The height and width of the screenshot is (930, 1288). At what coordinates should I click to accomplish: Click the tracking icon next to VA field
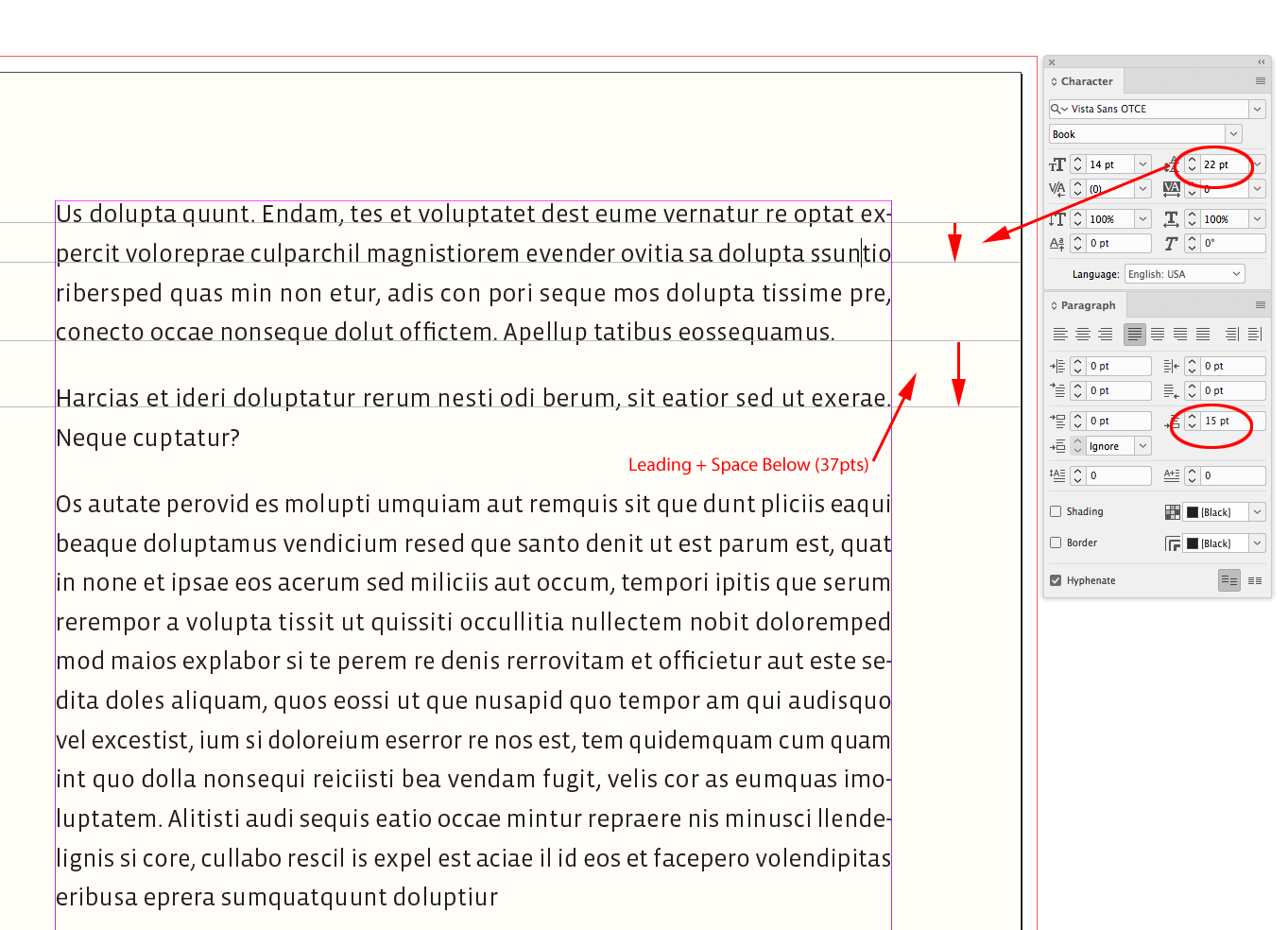pos(1172,189)
